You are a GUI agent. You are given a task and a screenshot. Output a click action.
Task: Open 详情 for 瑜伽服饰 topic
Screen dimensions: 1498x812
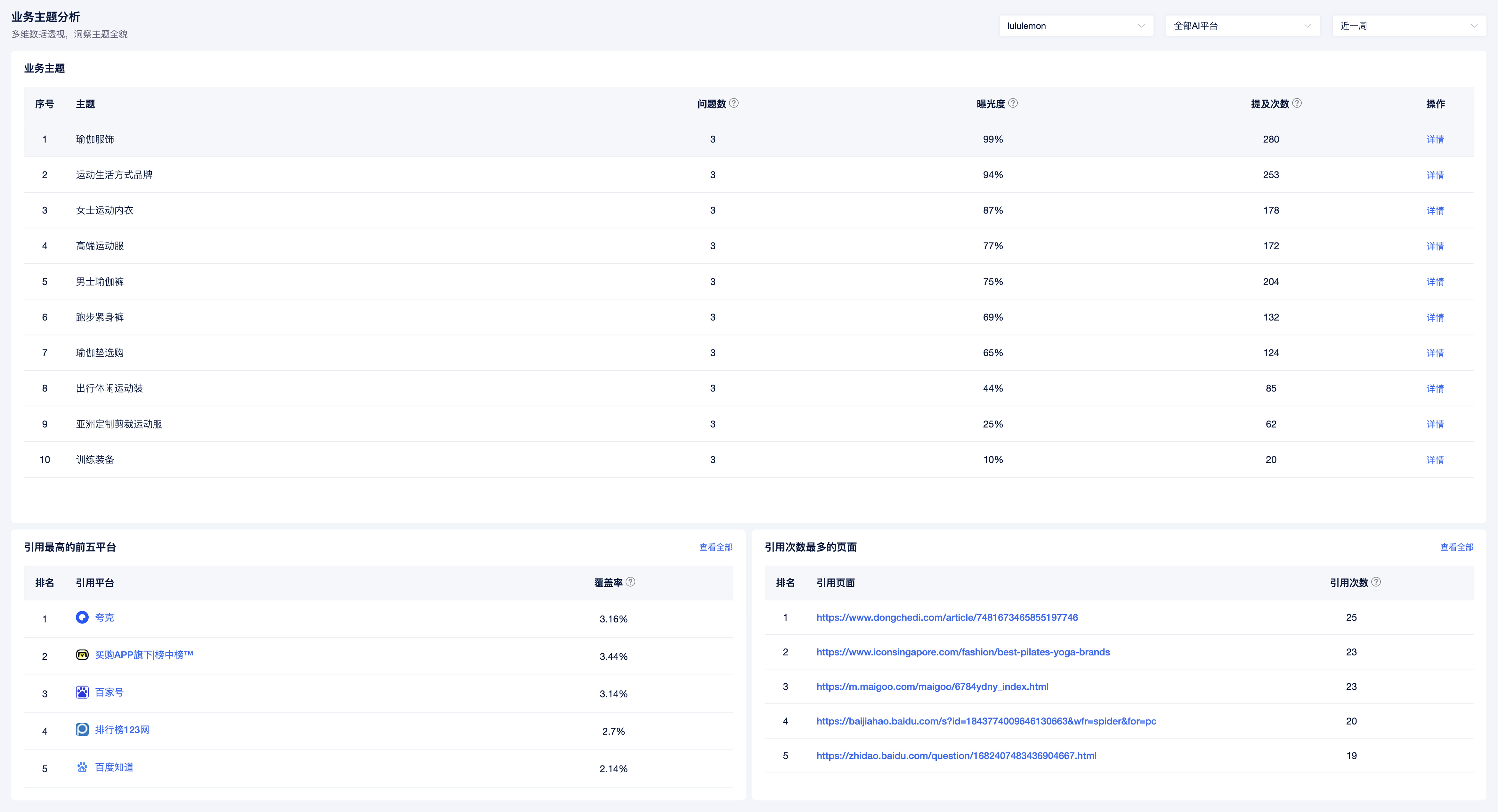pyautogui.click(x=1435, y=140)
